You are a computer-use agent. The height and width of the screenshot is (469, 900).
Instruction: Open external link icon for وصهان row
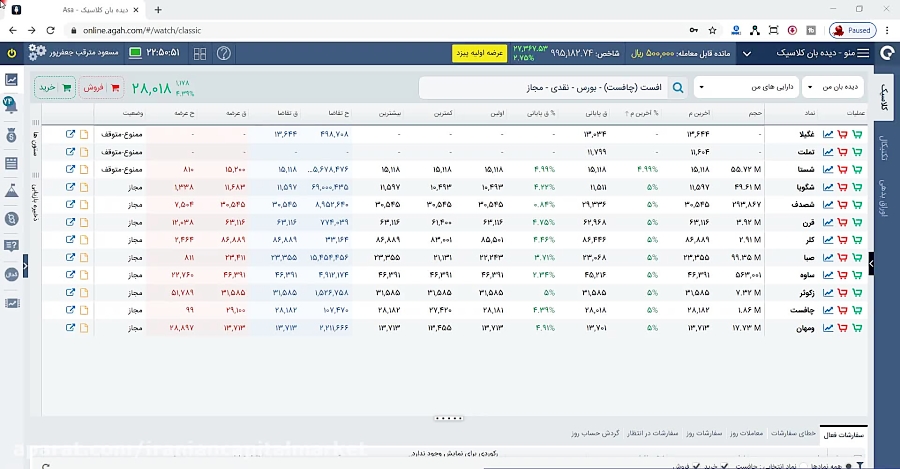(x=70, y=328)
